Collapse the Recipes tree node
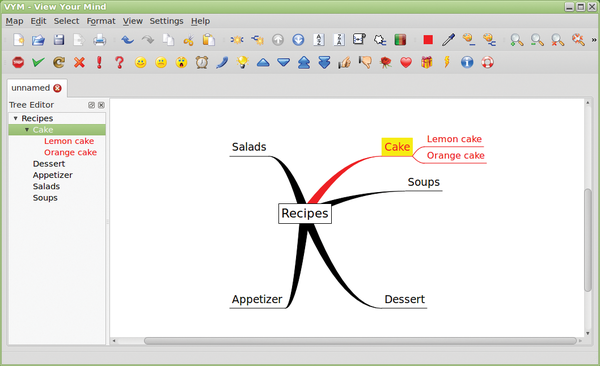Screen dimensions: 600x366 [x=16, y=118]
